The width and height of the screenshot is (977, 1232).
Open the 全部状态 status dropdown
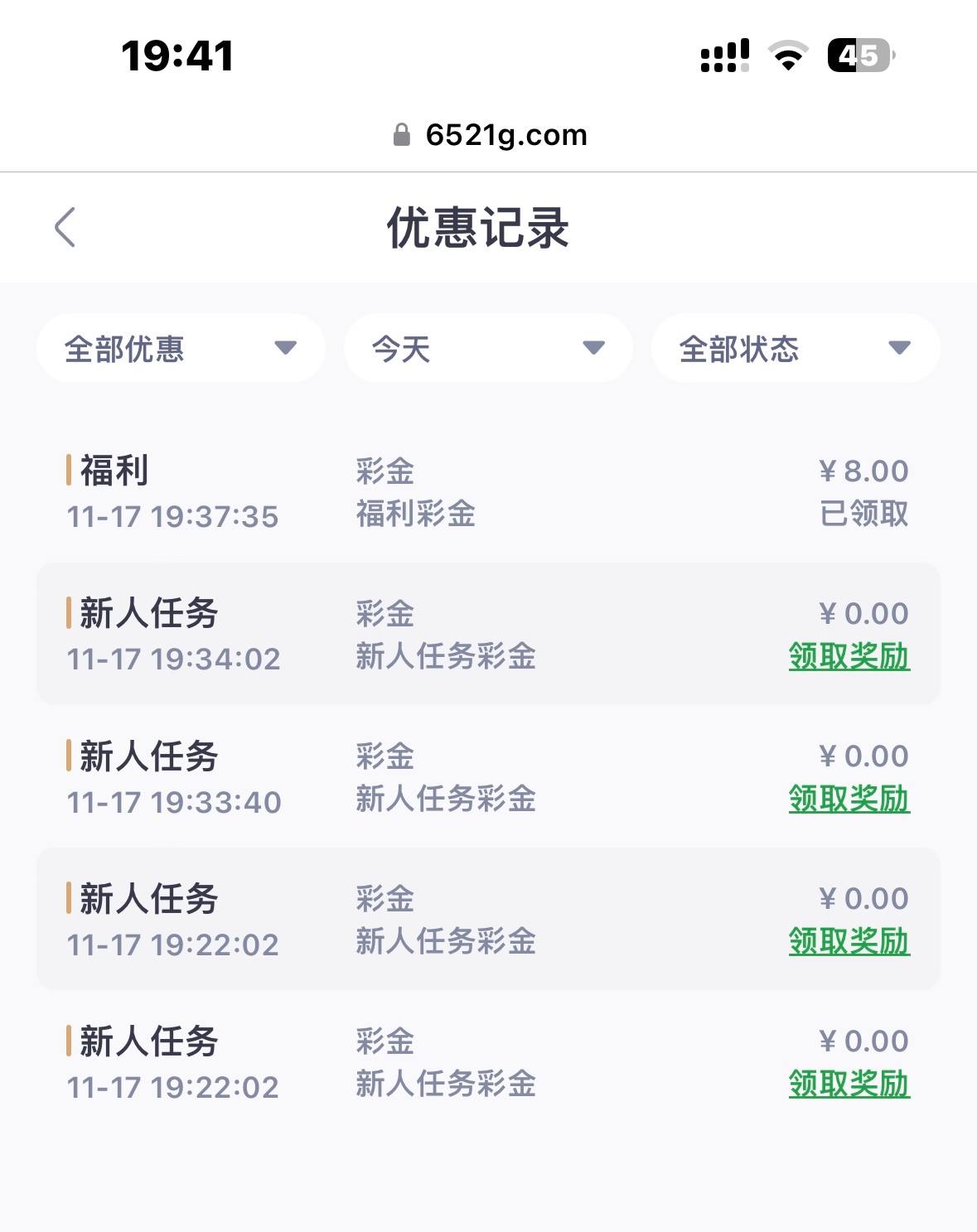(x=795, y=348)
